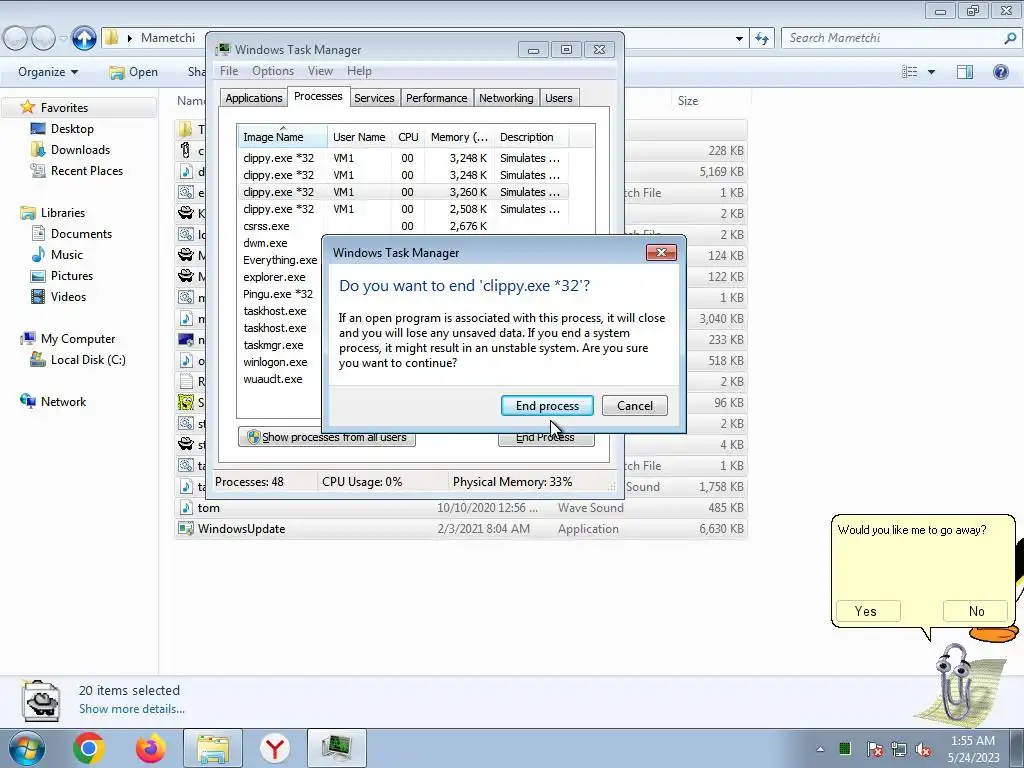
Task: Answer No to Clippy's balloon
Action: coord(976,611)
